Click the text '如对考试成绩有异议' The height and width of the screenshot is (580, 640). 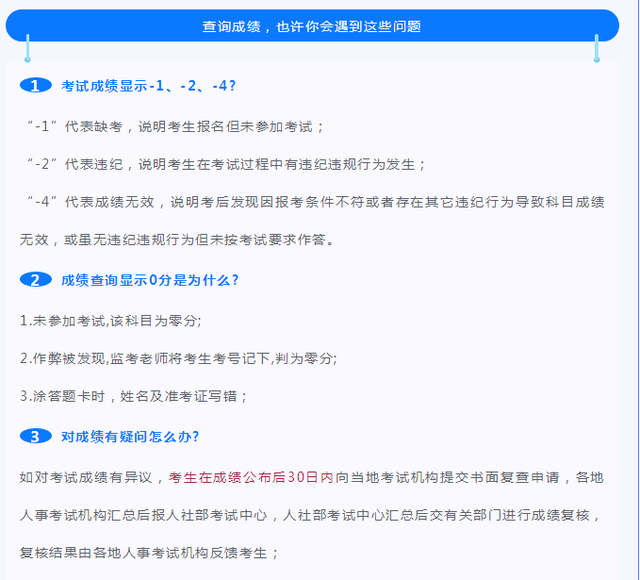[x=86, y=478]
